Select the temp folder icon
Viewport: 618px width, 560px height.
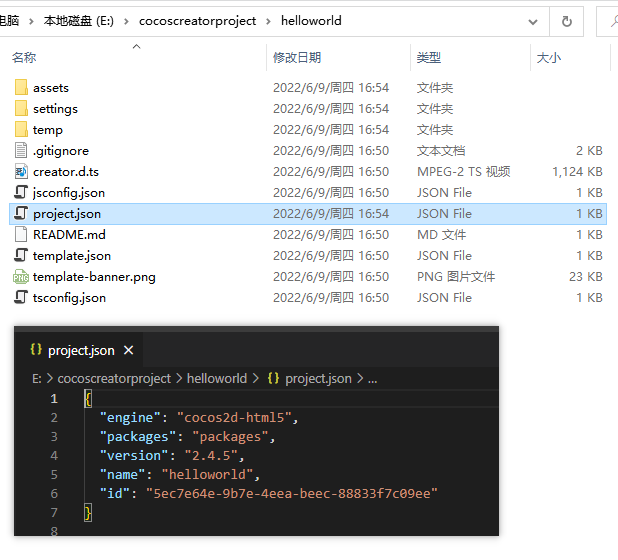[x=21, y=130]
